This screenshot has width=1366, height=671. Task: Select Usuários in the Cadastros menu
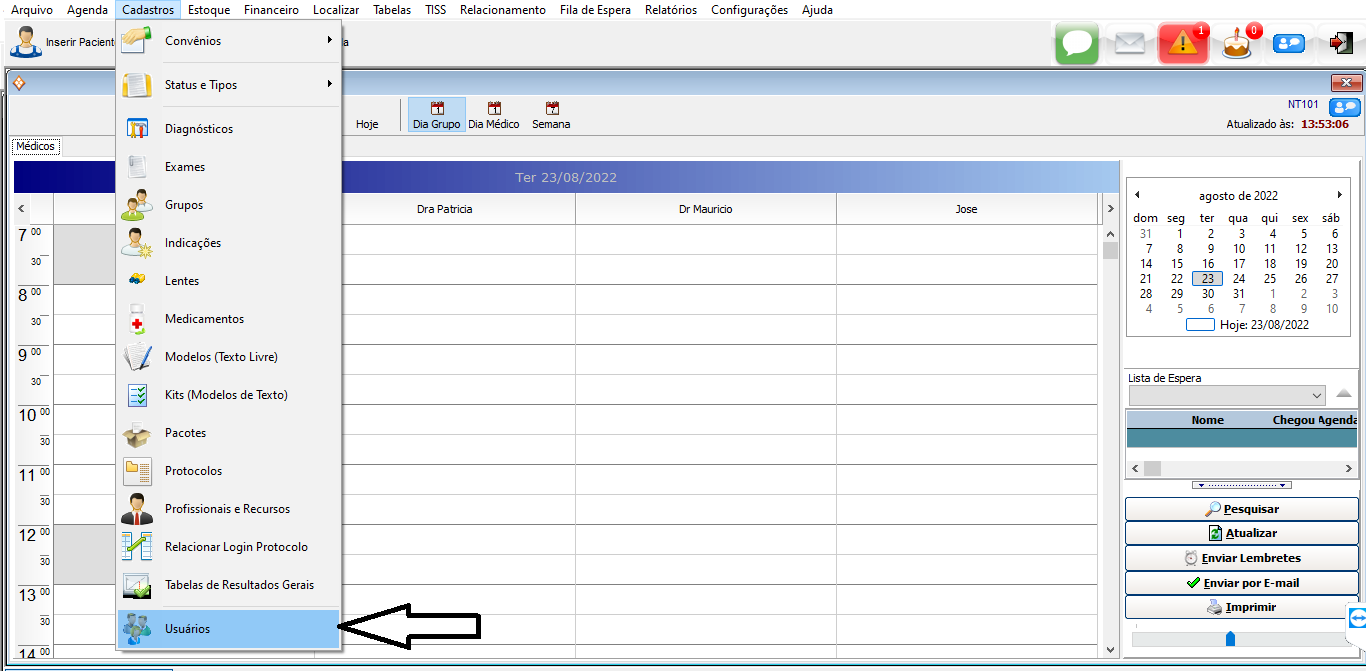[187, 629]
